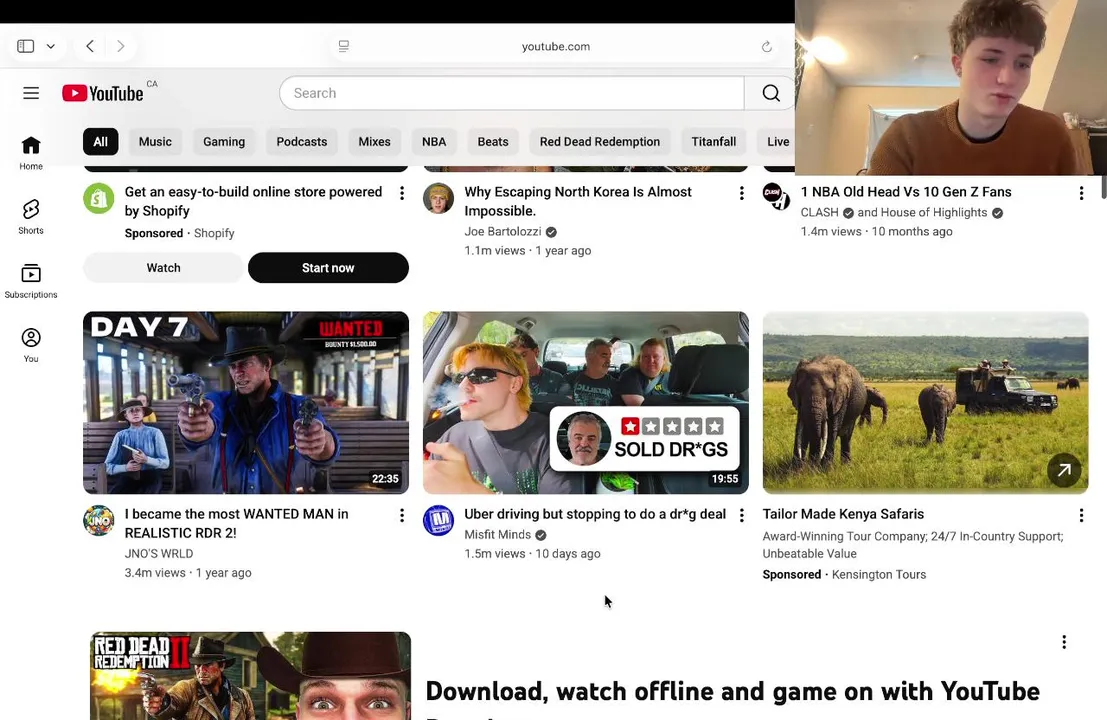1107x720 pixels.
Task: Open the You page
Action: [x=31, y=346]
